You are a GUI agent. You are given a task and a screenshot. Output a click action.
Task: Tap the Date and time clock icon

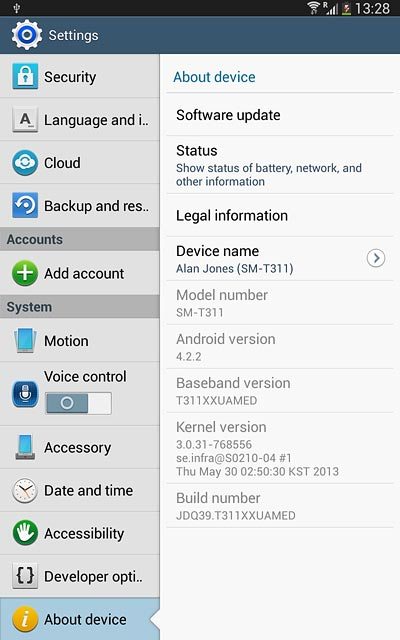pos(25,490)
